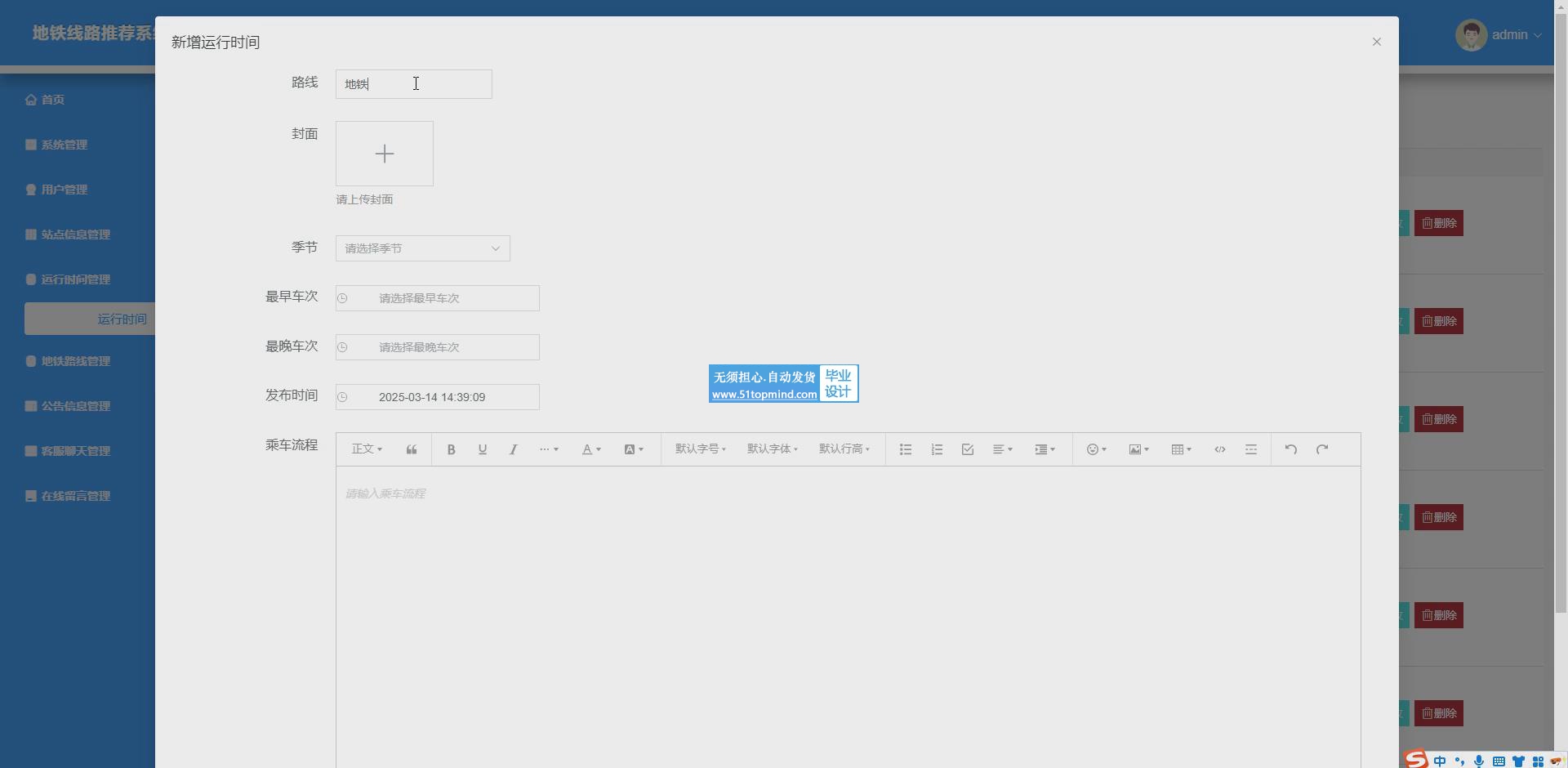Screen dimensions: 1568x768
Task: Insert a blockquote with the quote icon
Action: (412, 449)
